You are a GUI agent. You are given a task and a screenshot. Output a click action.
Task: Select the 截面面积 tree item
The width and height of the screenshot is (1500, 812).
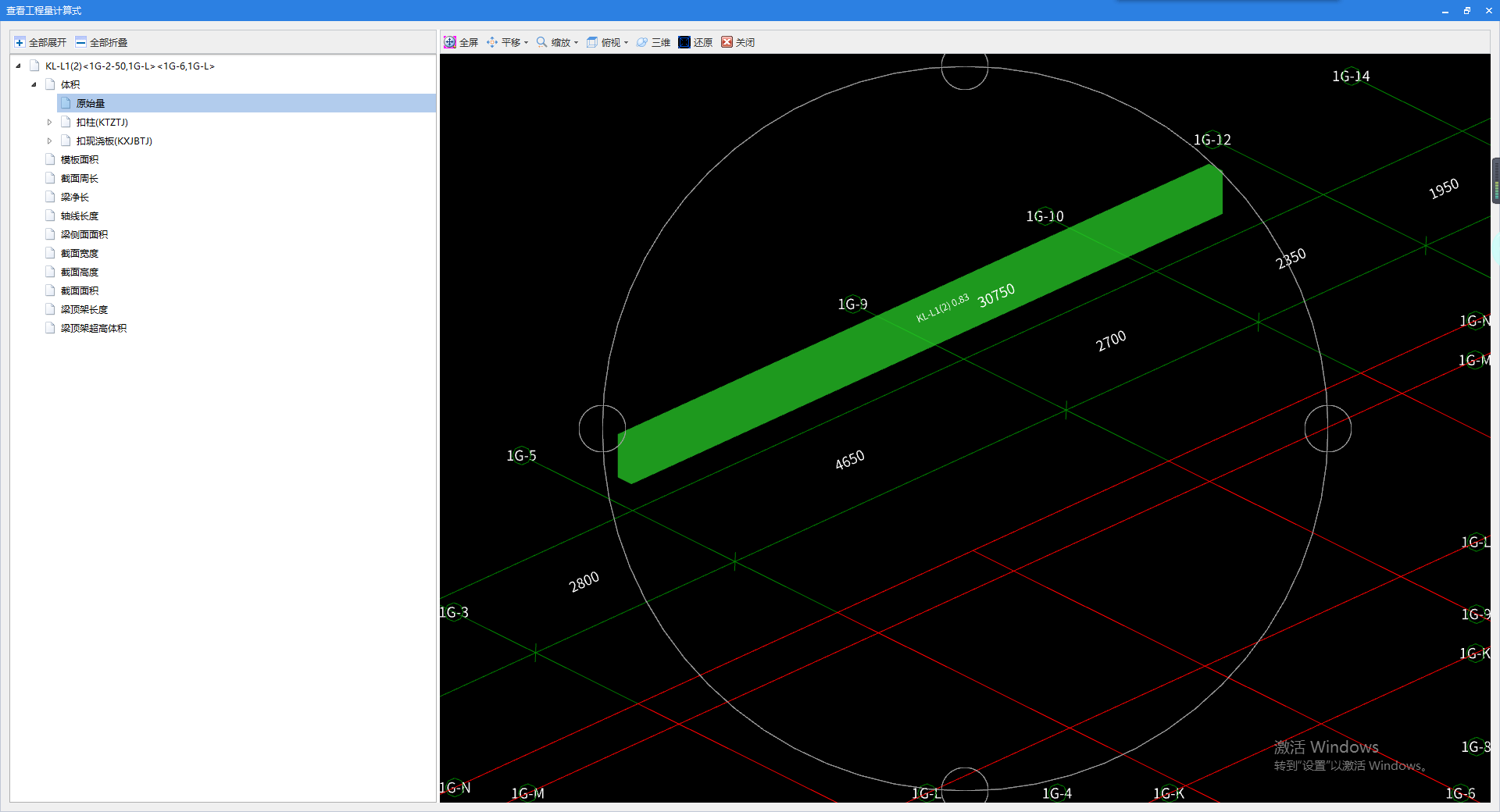(x=80, y=290)
